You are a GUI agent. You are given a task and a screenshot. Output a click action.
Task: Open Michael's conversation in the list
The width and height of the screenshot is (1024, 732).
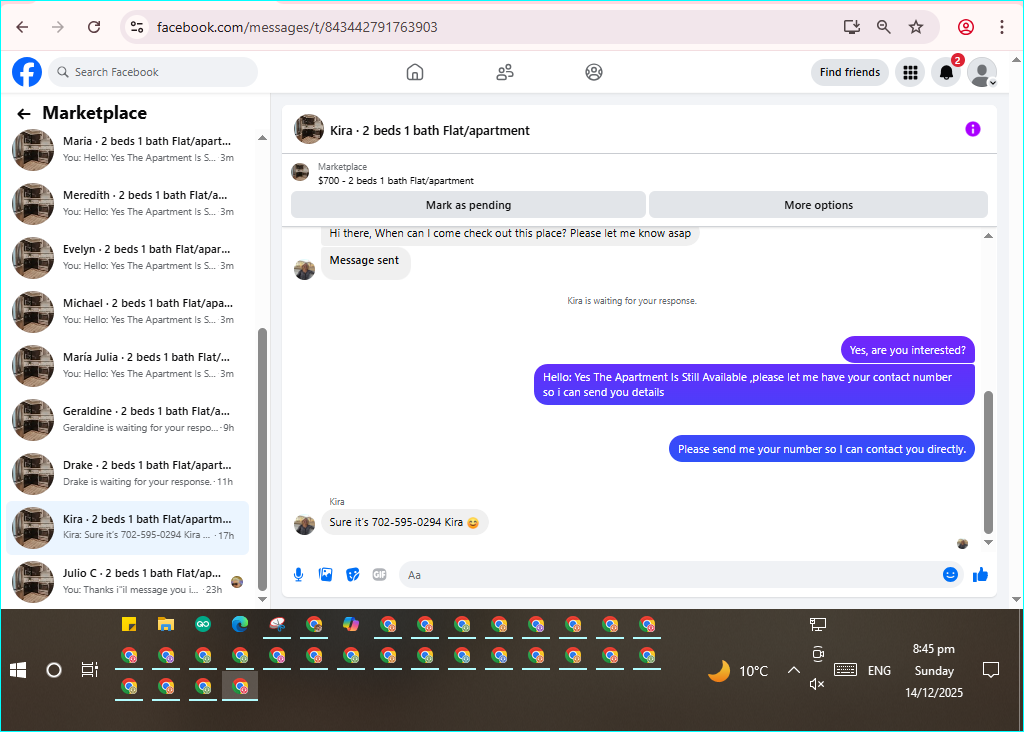point(128,312)
